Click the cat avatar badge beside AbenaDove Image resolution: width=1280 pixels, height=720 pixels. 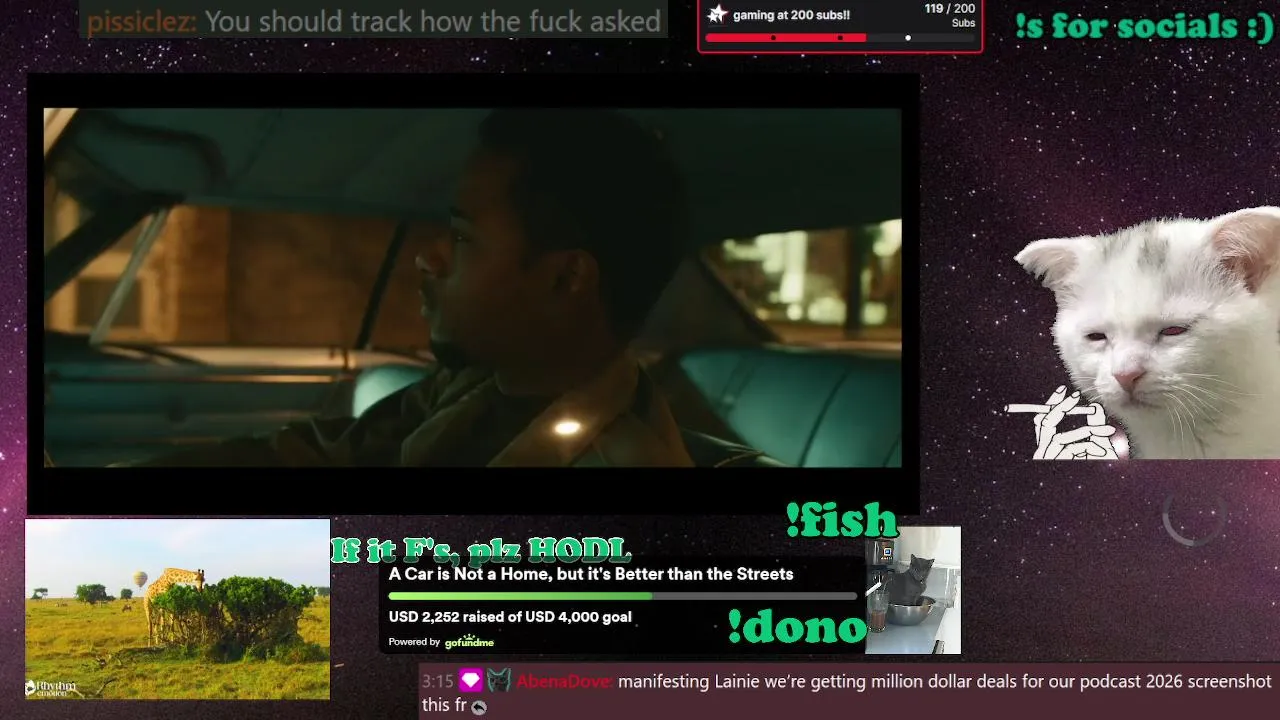click(499, 681)
